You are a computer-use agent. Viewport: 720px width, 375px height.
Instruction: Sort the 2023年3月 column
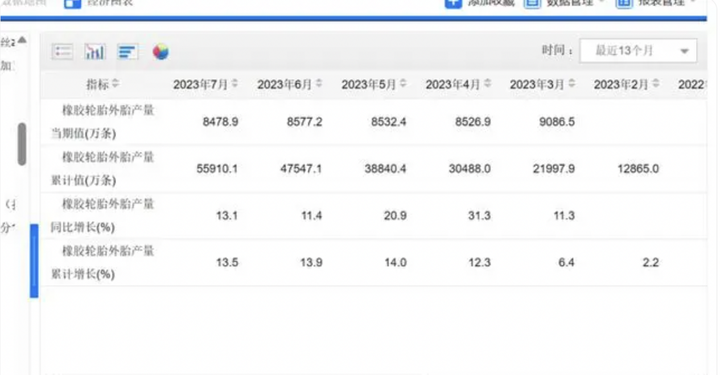coord(572,84)
